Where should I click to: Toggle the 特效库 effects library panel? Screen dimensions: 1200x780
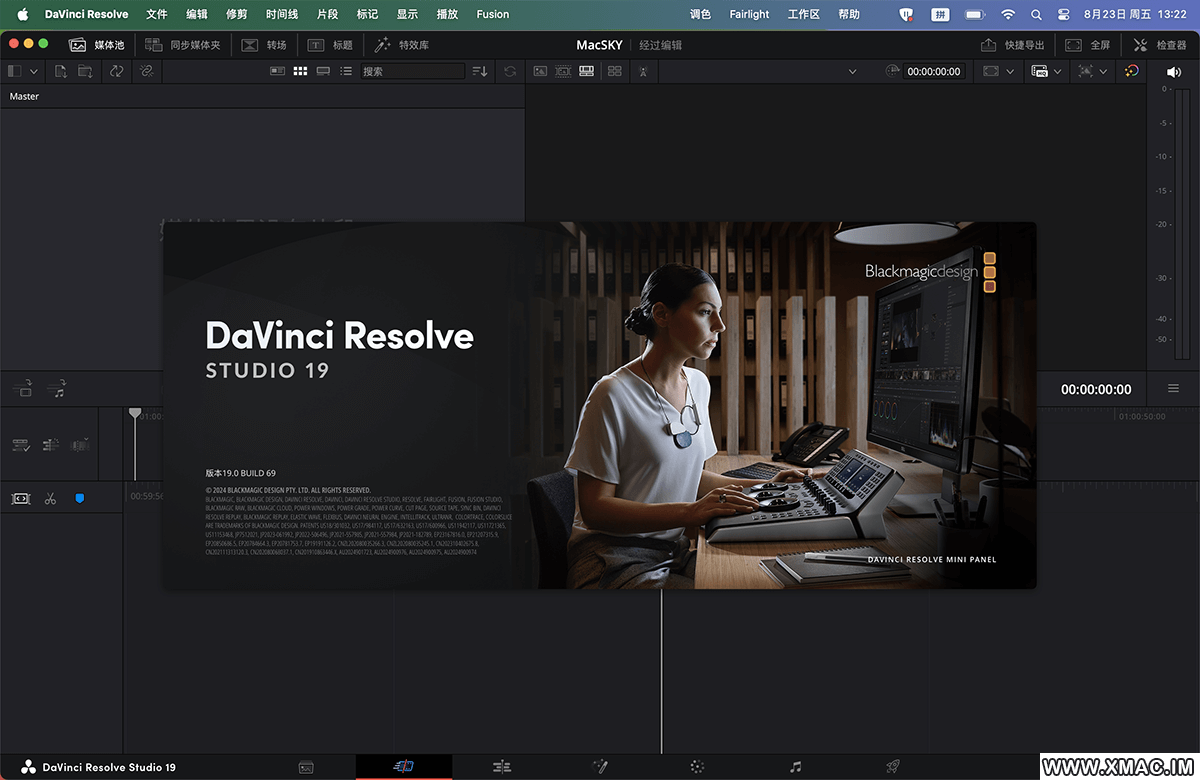(401, 45)
